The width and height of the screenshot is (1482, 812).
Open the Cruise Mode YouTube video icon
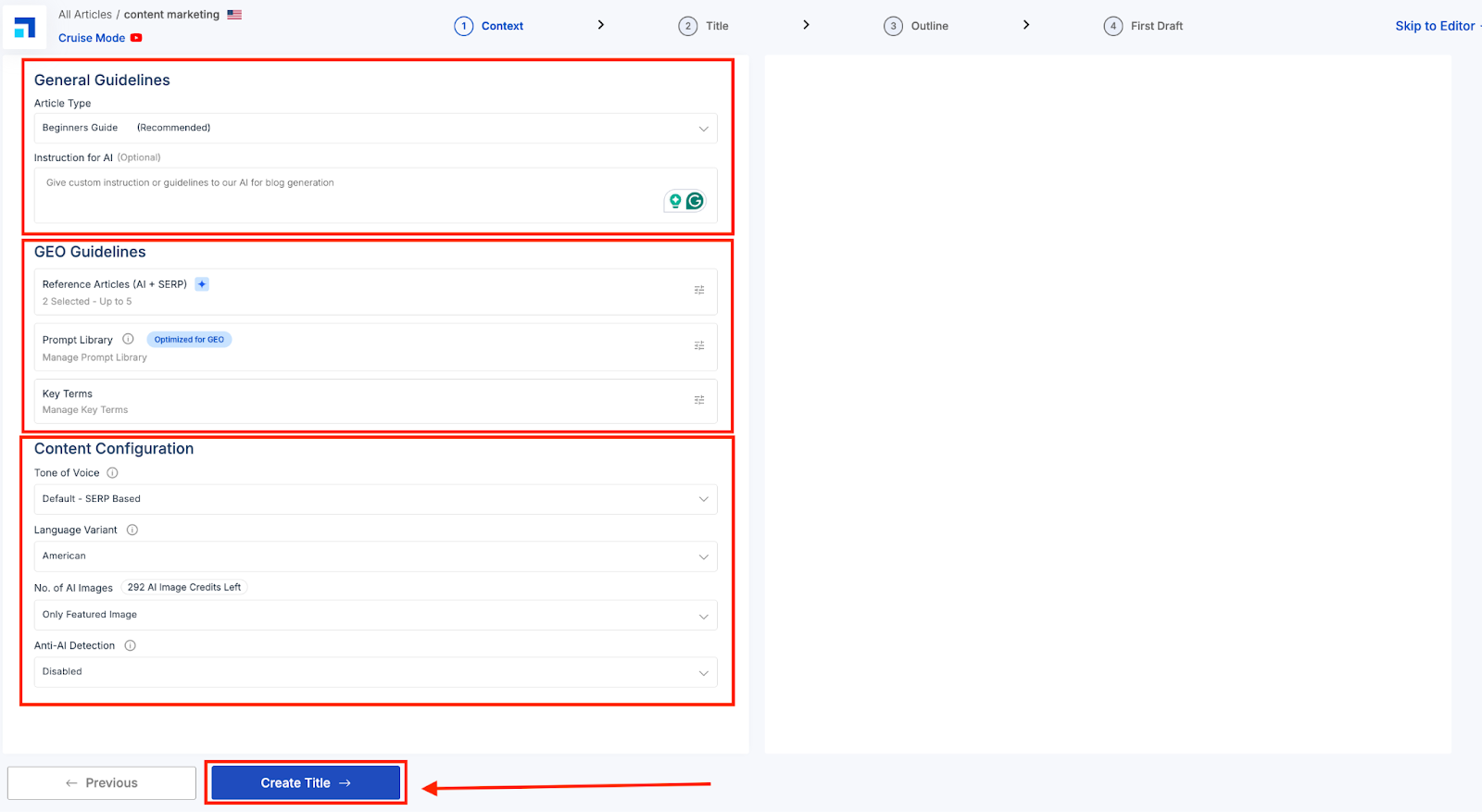click(136, 38)
